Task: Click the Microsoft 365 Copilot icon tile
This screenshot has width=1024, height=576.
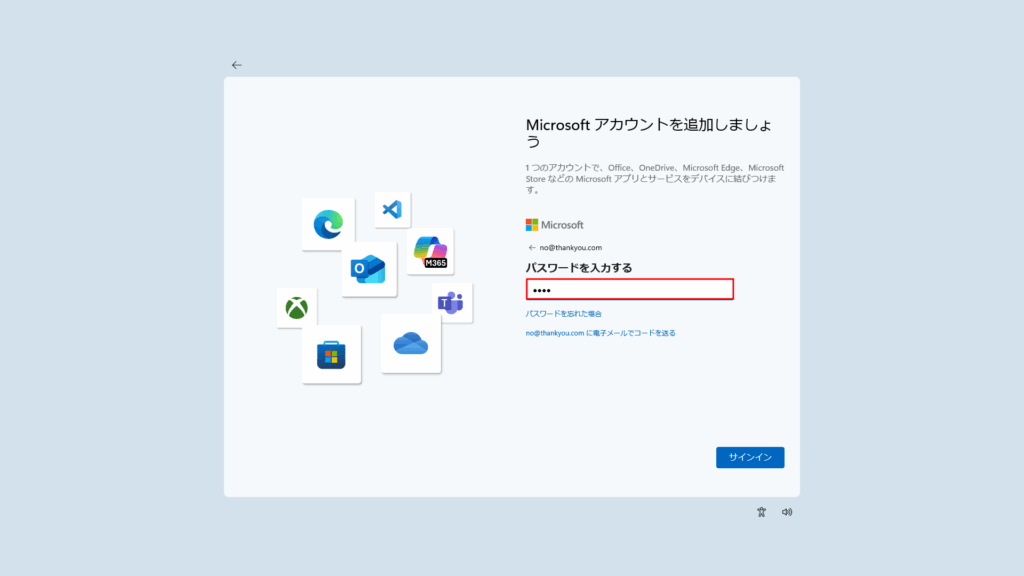Action: (430, 251)
